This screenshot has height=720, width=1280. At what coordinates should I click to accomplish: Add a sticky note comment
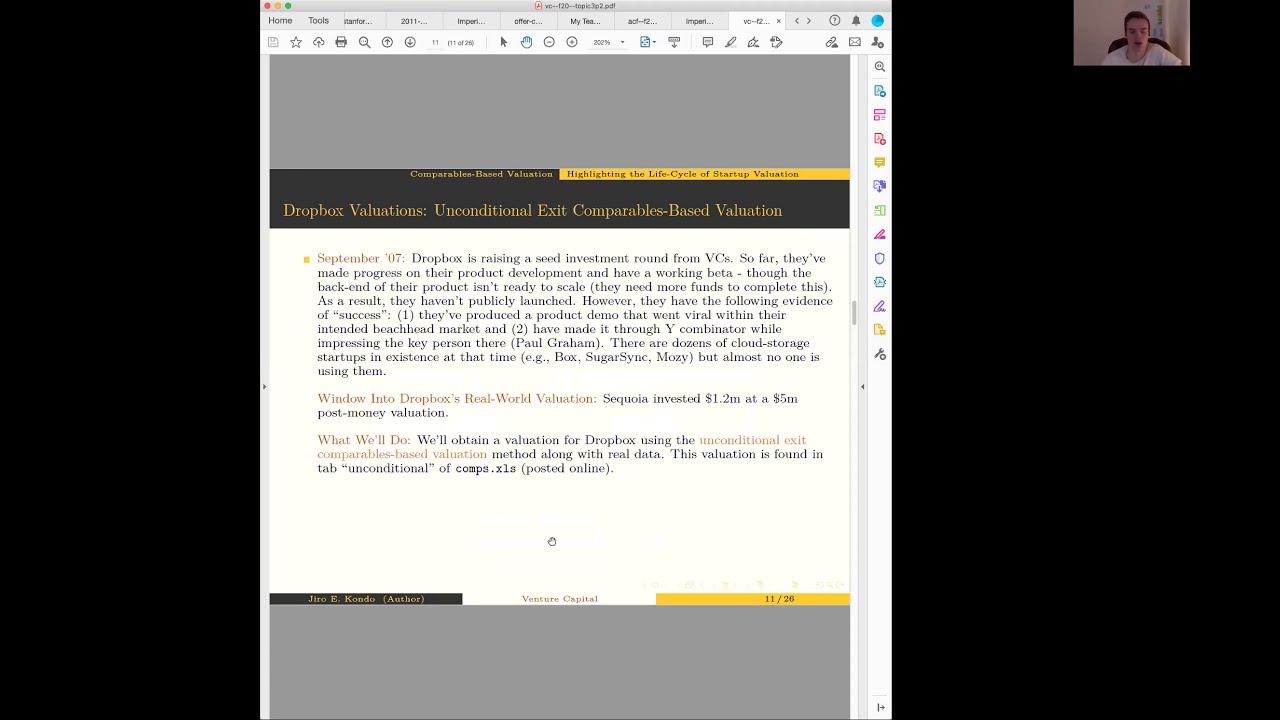coord(707,42)
